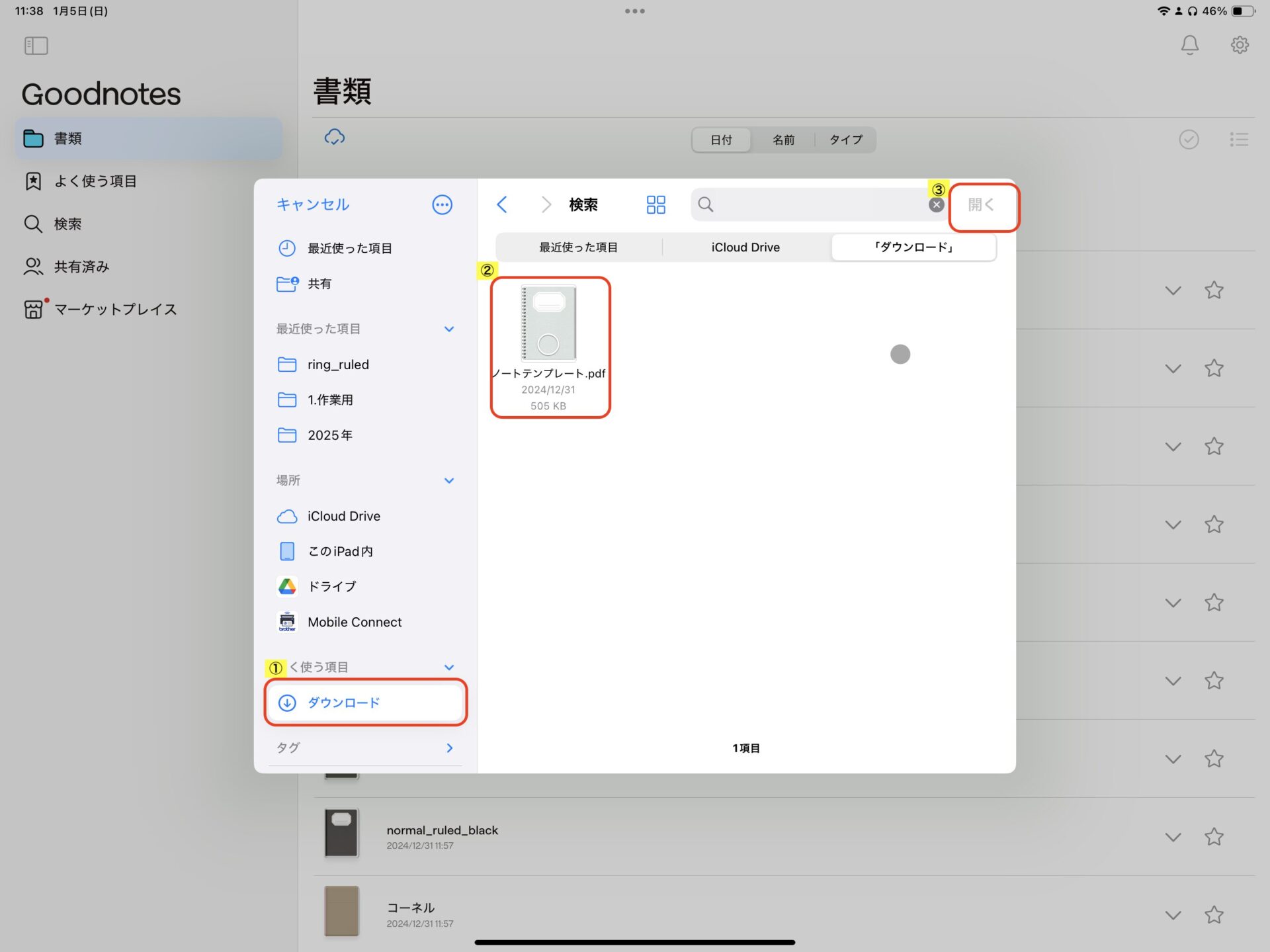The image size is (1270, 952).
Task: Search scope 「ダウンロード」 tab
Action: [x=913, y=247]
